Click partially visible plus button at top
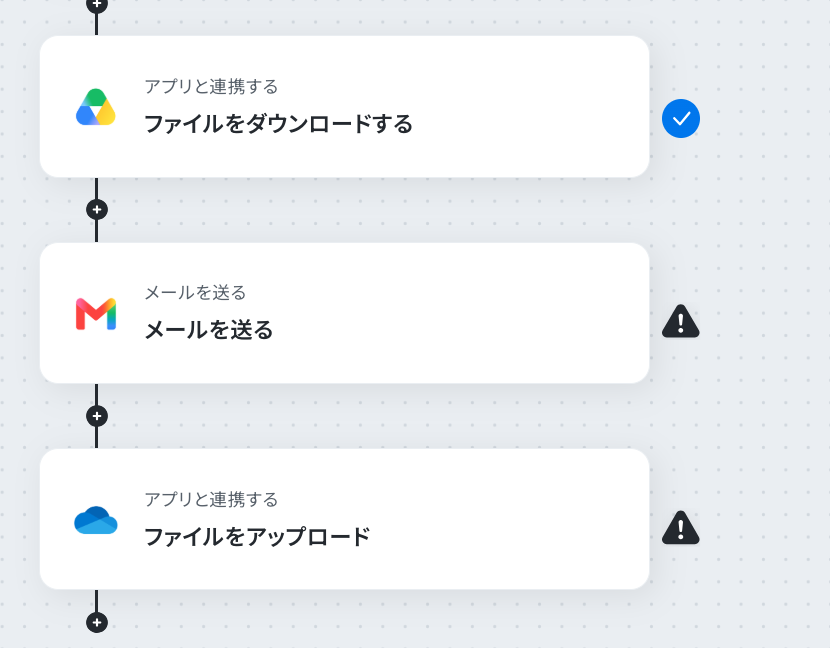The width and height of the screenshot is (830, 648). point(97,5)
